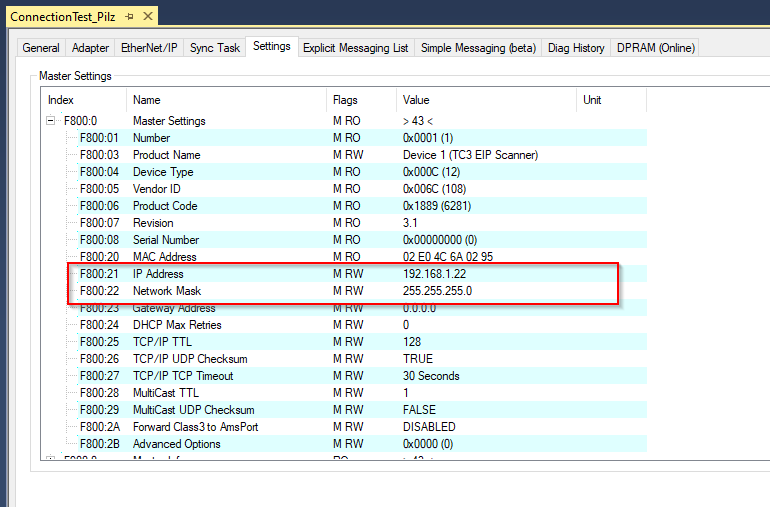Select the F800:21 IP Address row
Viewport: 770px width, 507px height.
[x=362, y=274]
